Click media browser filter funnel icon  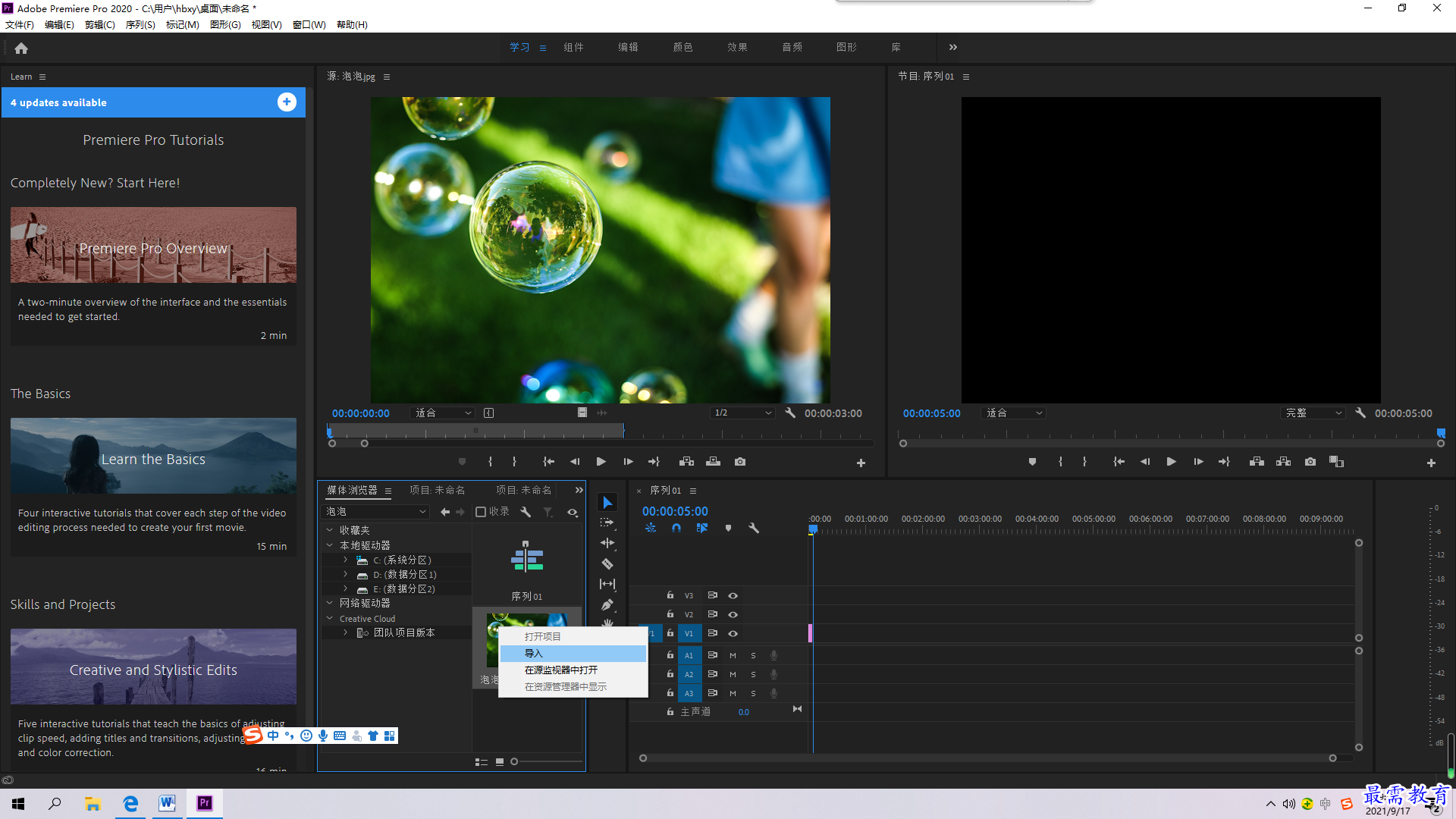click(x=548, y=512)
